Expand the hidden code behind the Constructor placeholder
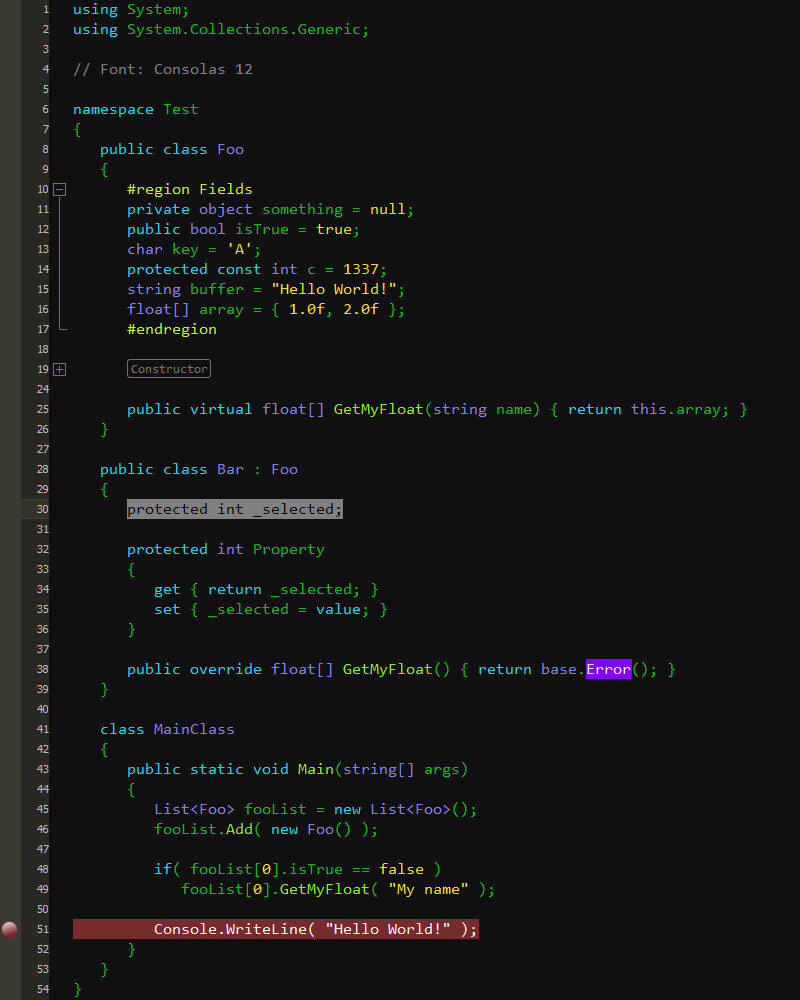 click(x=168, y=368)
